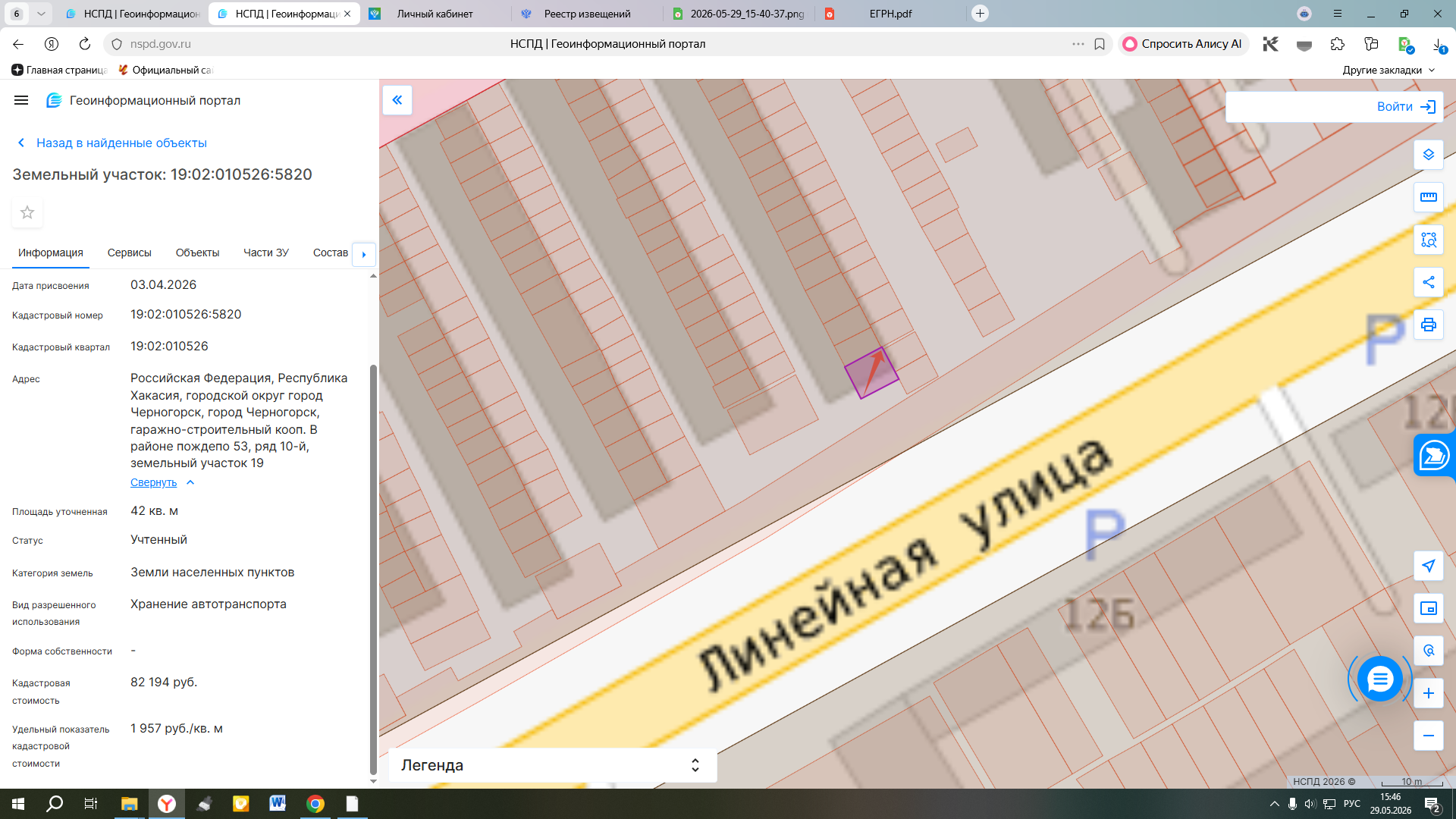Activate the area selection search tool

[1429, 240]
